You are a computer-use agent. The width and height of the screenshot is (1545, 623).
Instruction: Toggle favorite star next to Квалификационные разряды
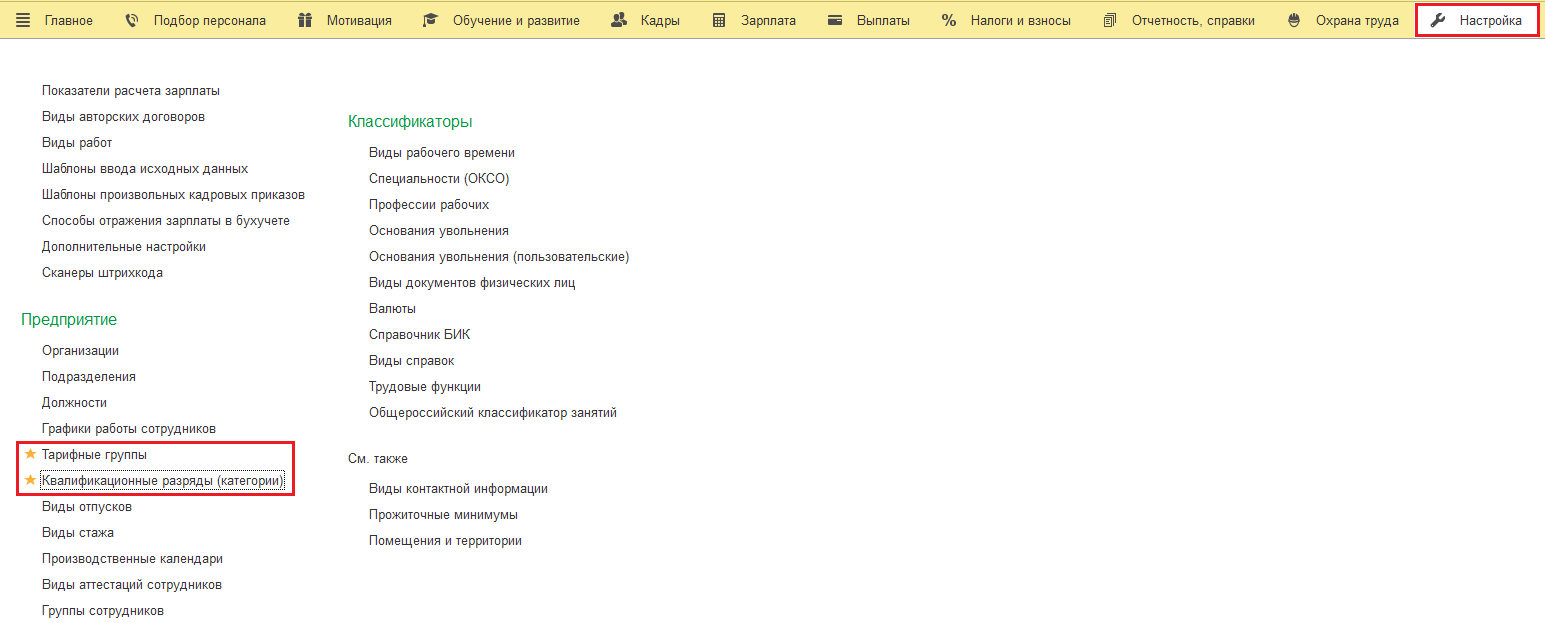[x=30, y=480]
